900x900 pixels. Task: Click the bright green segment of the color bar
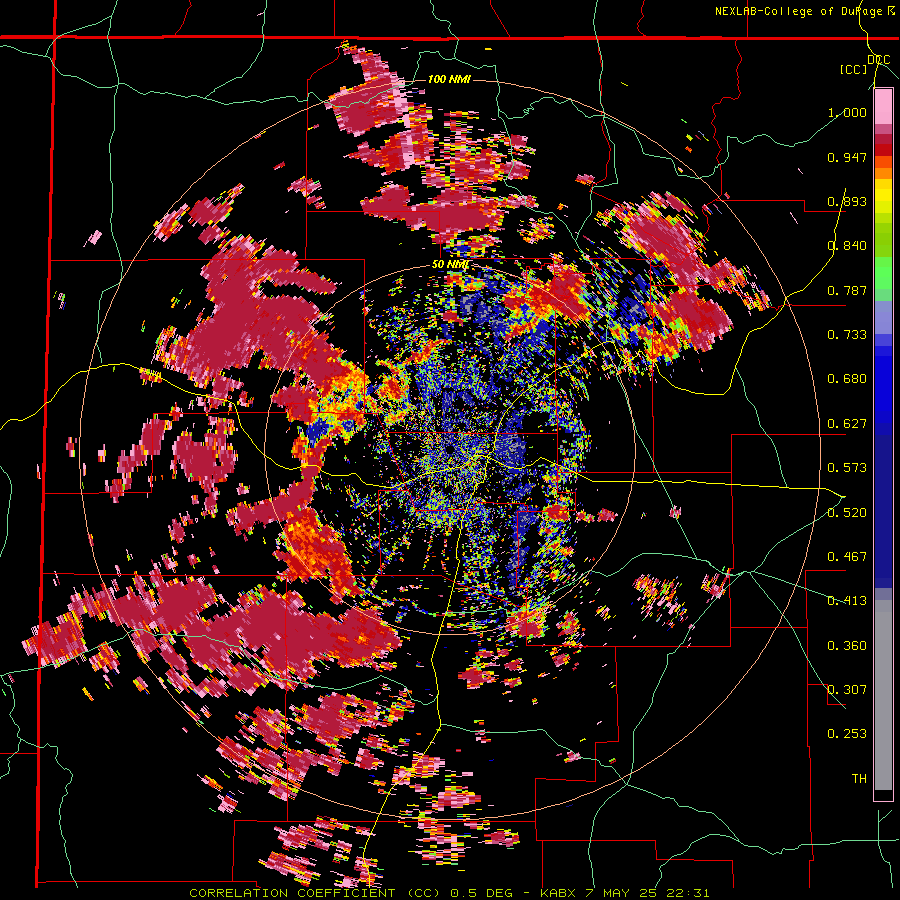point(883,273)
